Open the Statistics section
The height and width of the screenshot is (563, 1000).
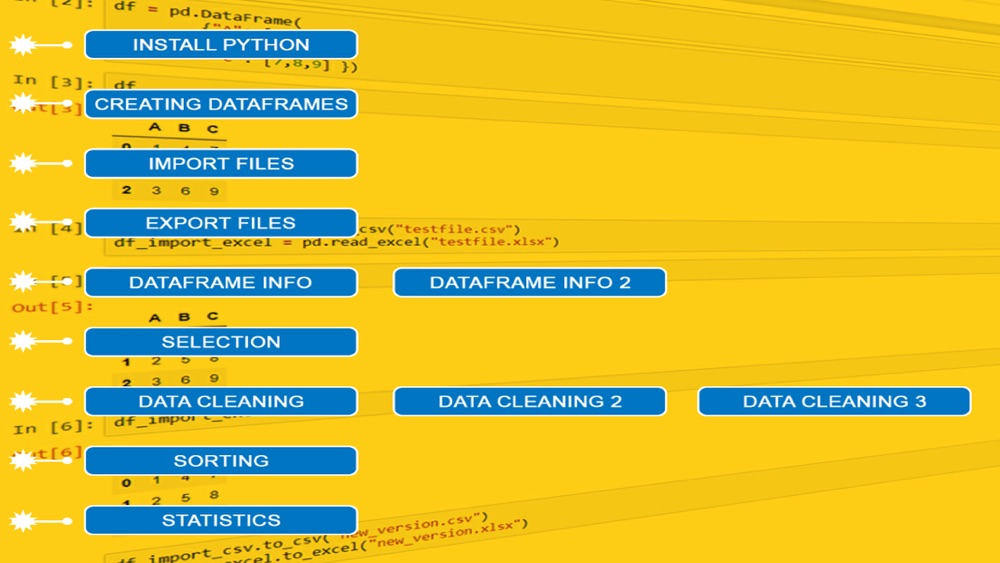tap(221, 520)
